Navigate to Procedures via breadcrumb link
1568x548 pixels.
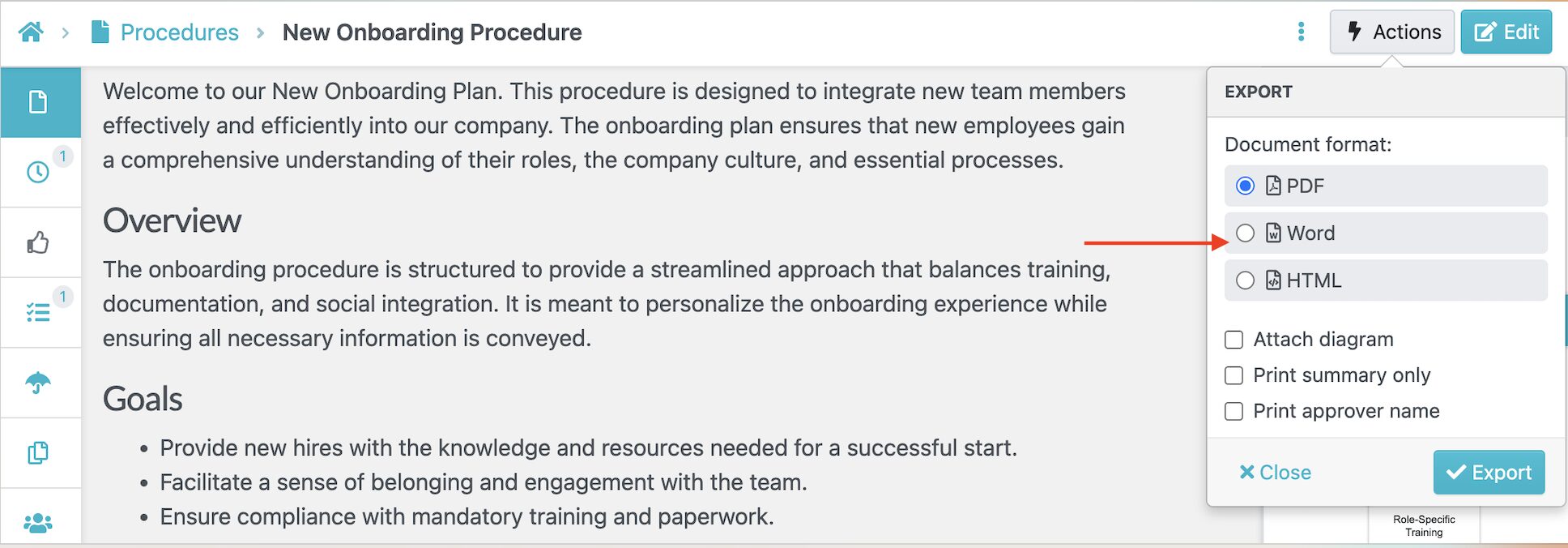pos(179,32)
